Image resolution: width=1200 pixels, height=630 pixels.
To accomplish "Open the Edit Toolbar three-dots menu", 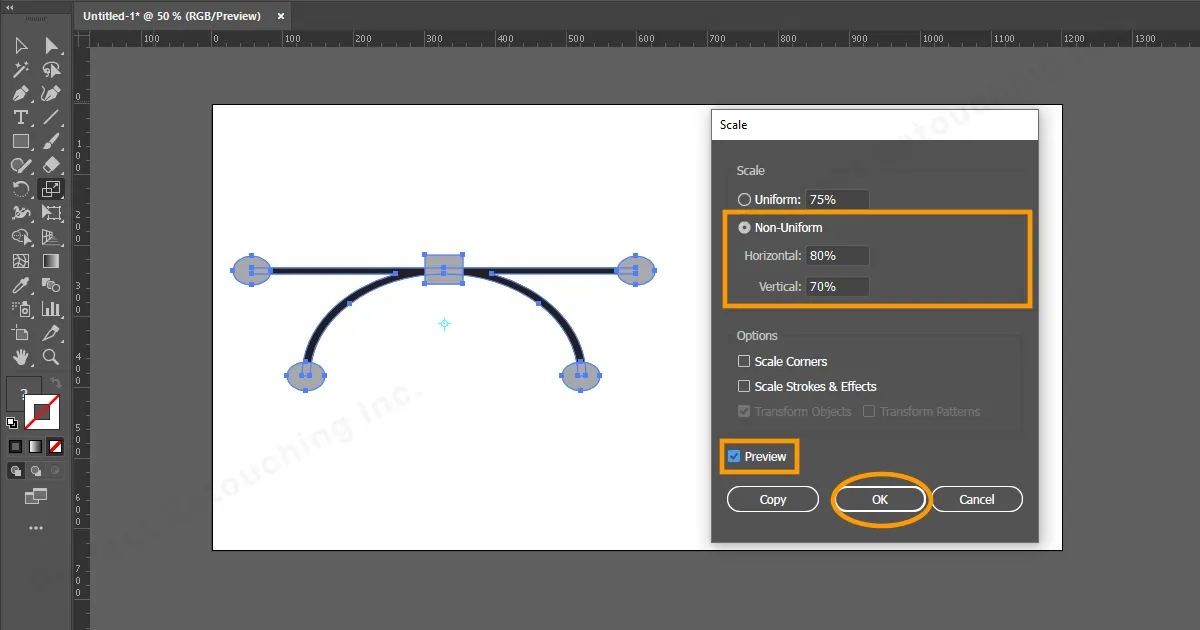I will point(36,527).
